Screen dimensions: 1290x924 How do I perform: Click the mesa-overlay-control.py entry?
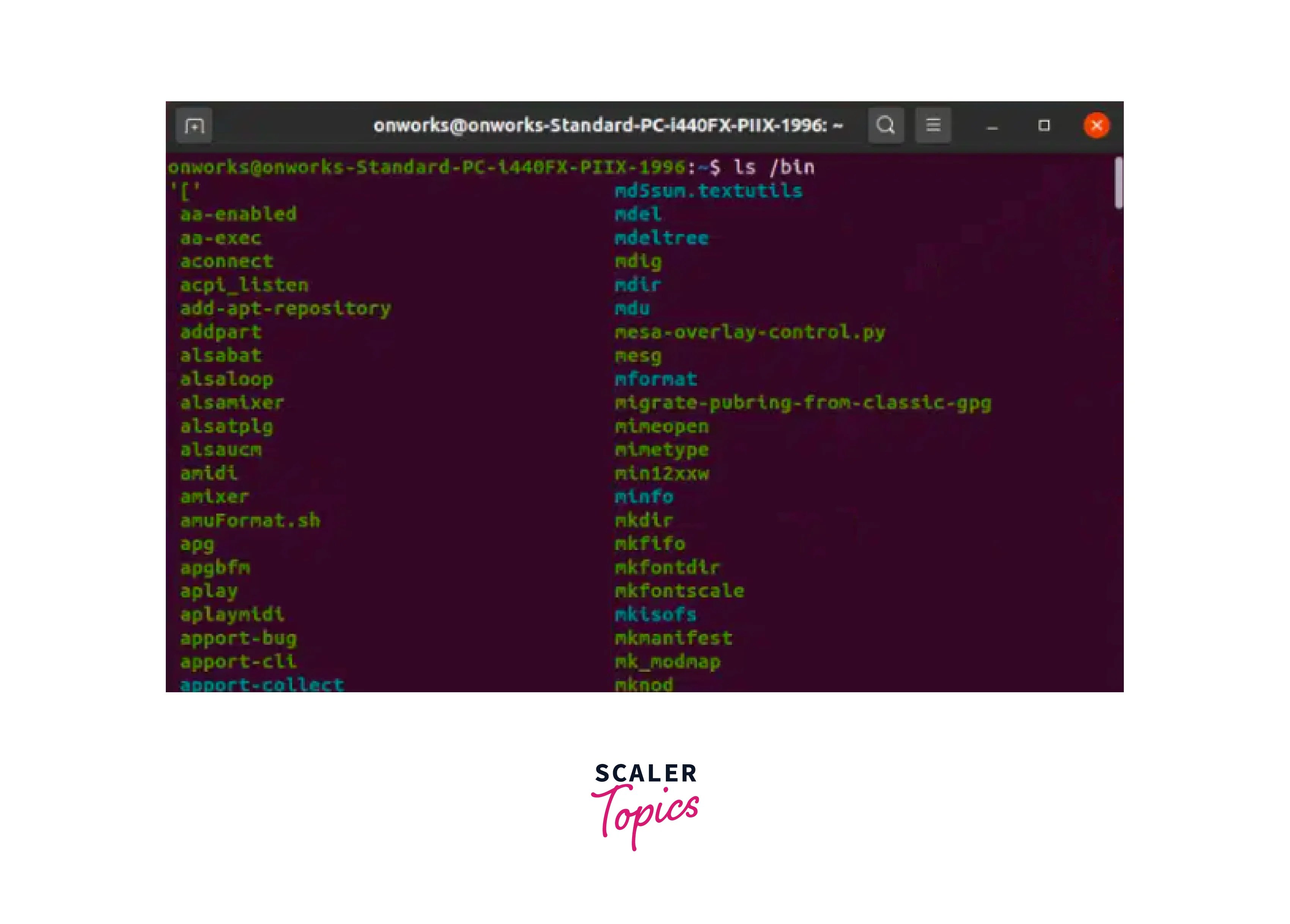tap(750, 332)
